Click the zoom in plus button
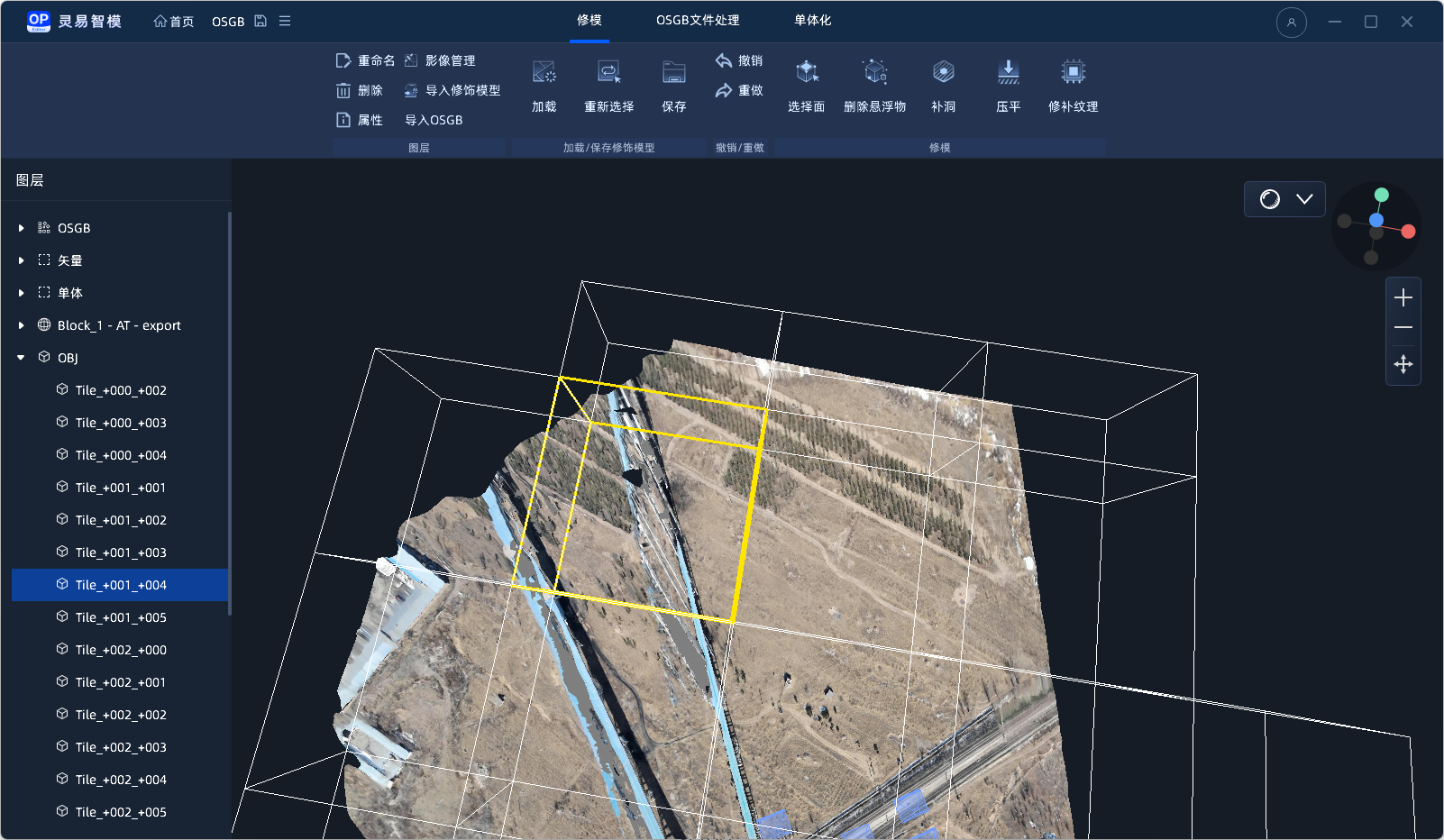1444x840 pixels. click(x=1403, y=298)
